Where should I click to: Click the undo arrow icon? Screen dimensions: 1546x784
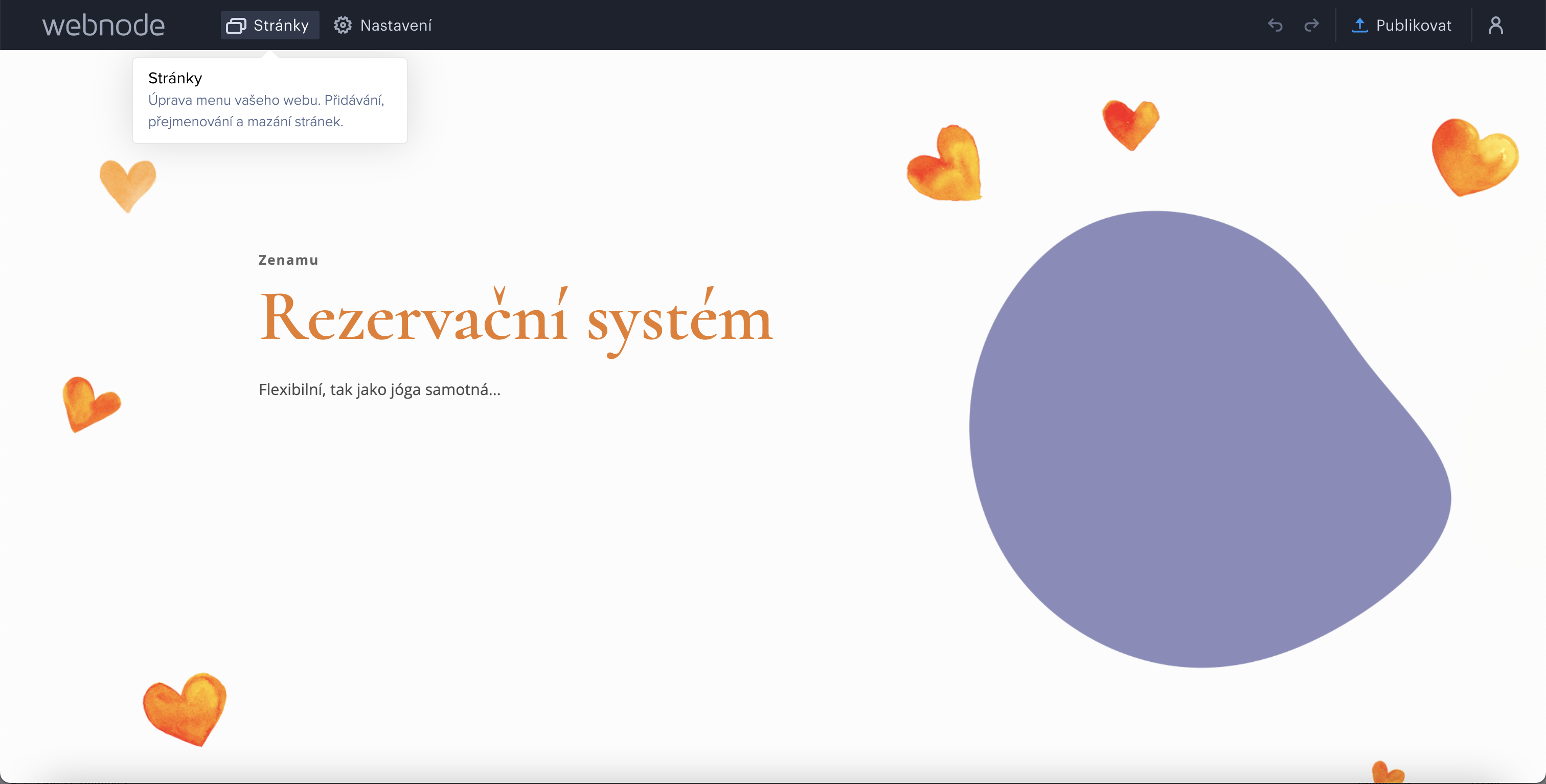[x=1275, y=25]
